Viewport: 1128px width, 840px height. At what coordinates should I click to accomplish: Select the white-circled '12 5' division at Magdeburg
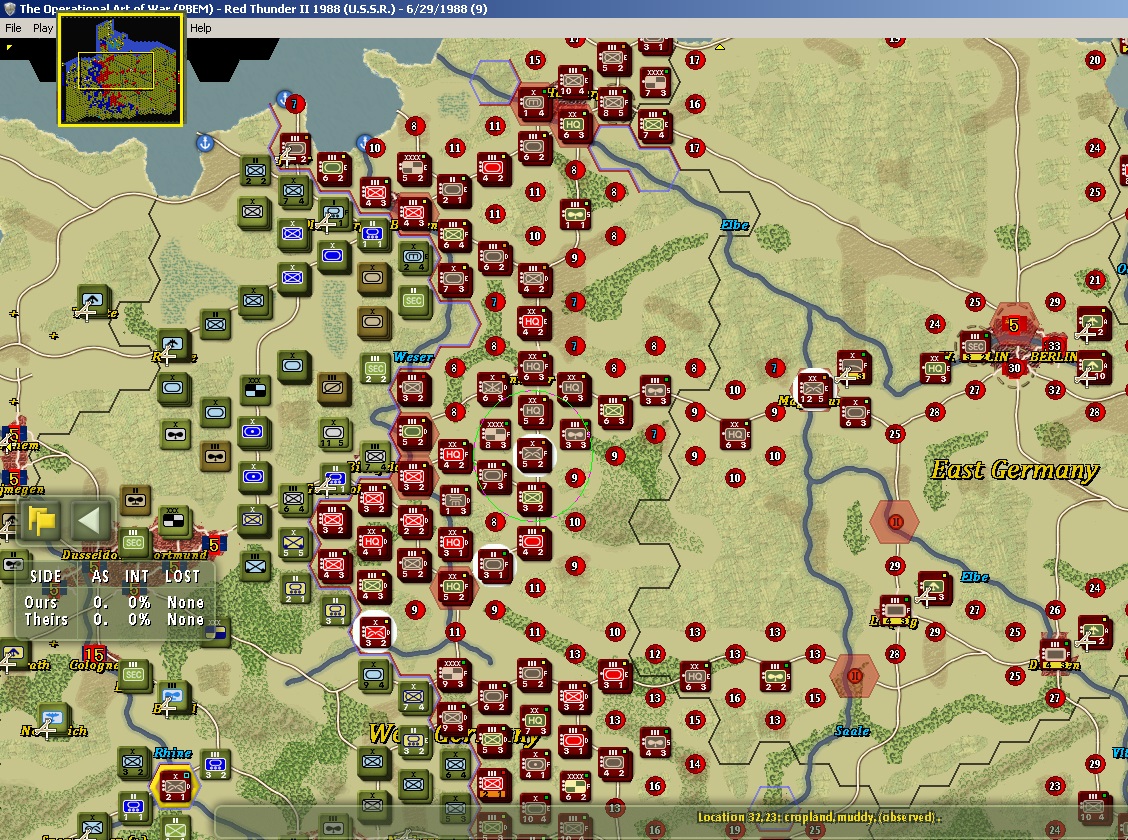(x=813, y=390)
